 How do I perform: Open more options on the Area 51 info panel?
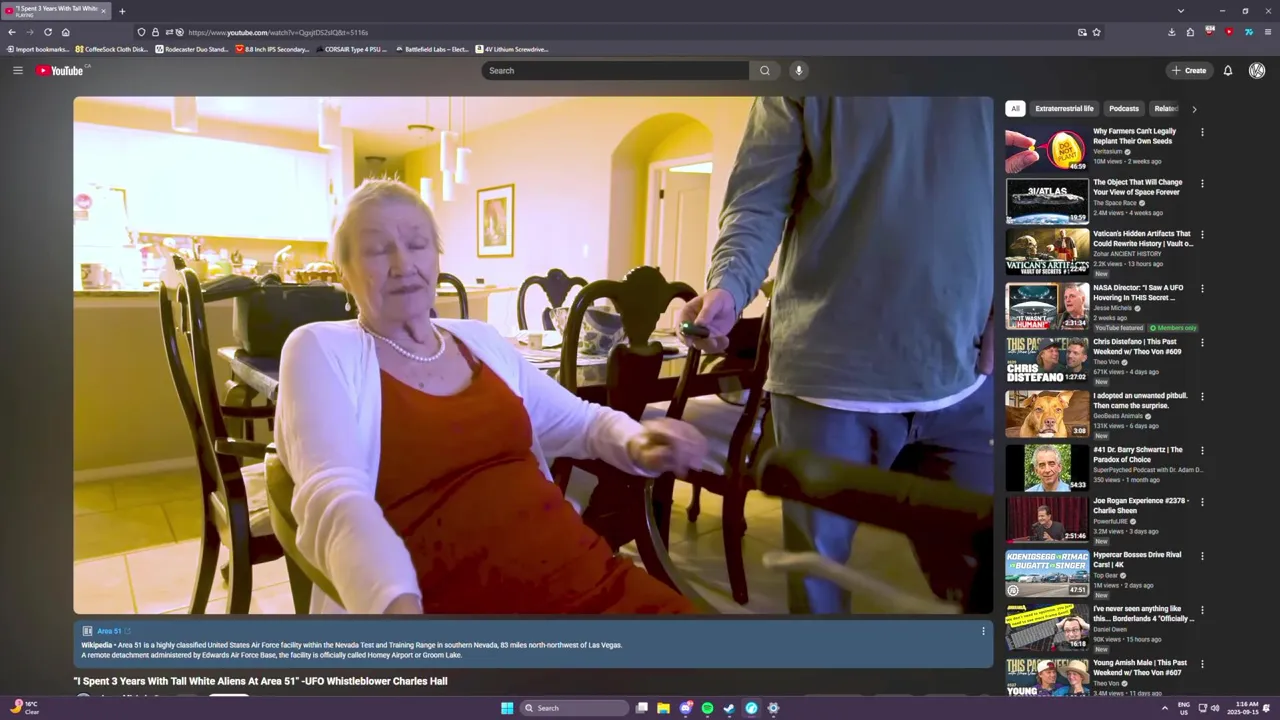pos(983,631)
